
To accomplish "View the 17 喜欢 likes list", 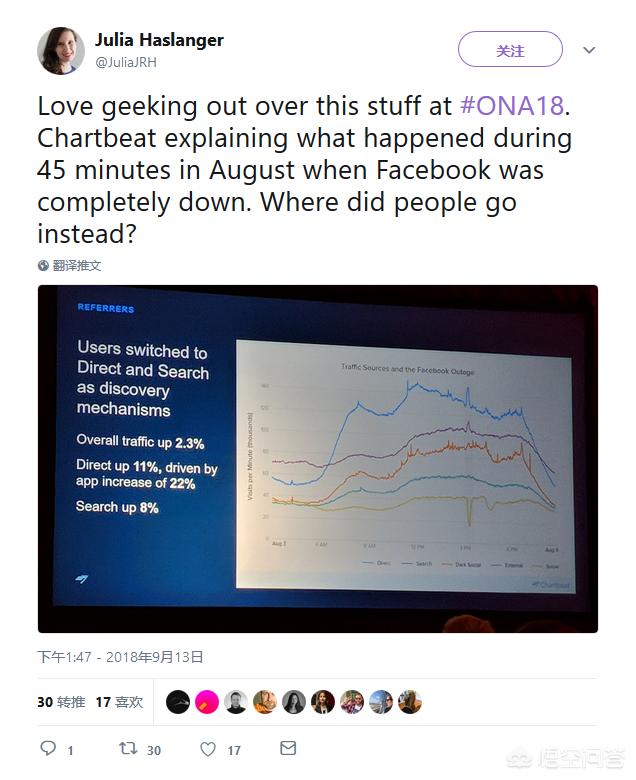I will pyautogui.click(x=119, y=702).
